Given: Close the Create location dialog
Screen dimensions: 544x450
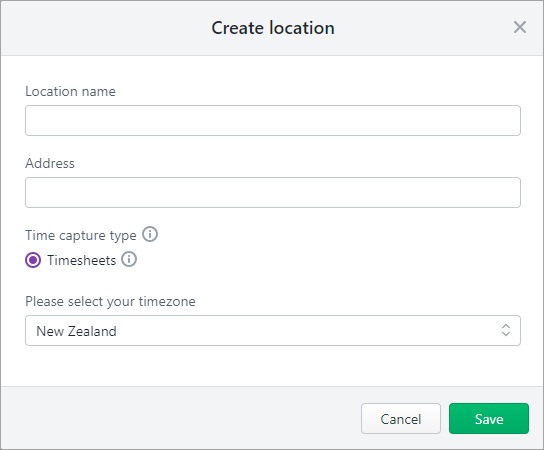Looking at the screenshot, I should coord(519,27).
